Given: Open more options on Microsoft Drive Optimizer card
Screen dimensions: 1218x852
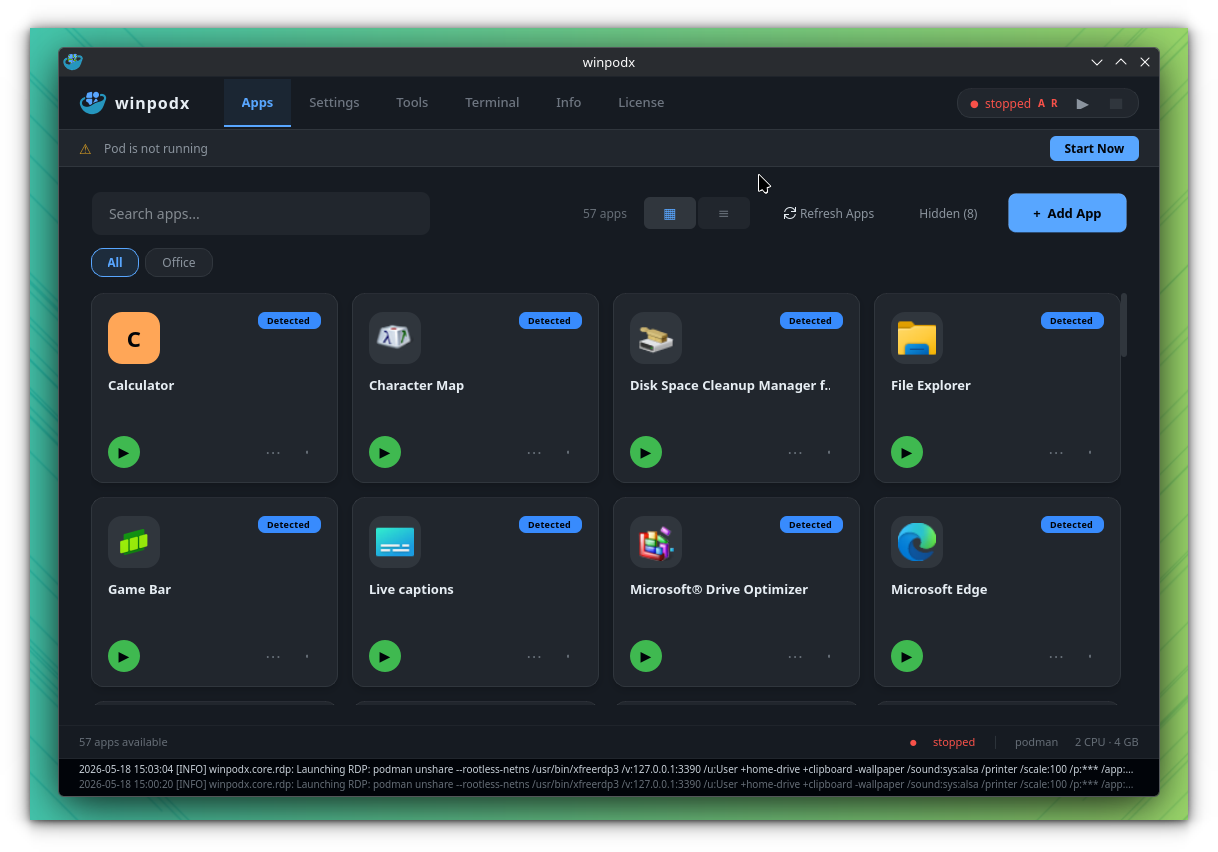Looking at the screenshot, I should tap(795, 657).
